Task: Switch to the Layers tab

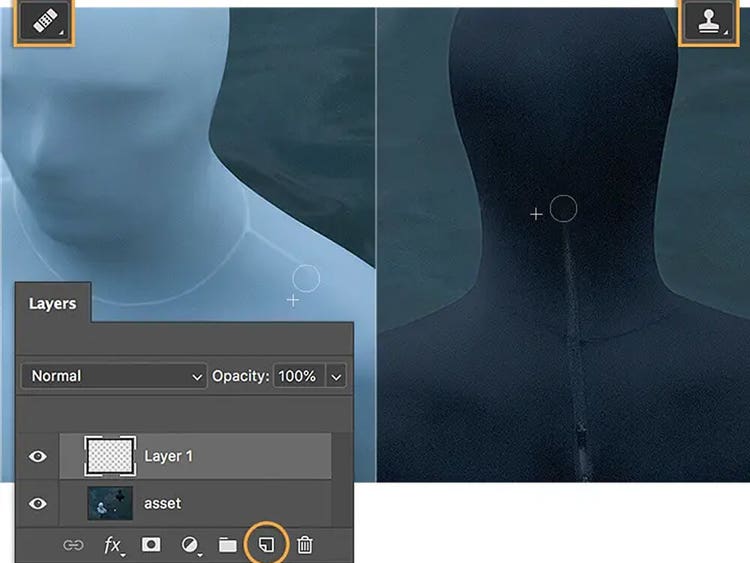Action: click(53, 304)
